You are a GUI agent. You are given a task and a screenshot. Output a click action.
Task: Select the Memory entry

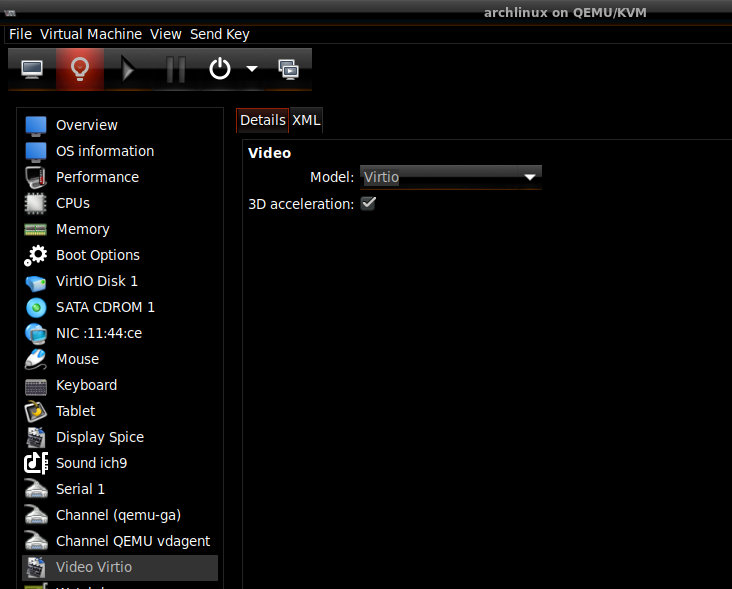click(x=83, y=229)
